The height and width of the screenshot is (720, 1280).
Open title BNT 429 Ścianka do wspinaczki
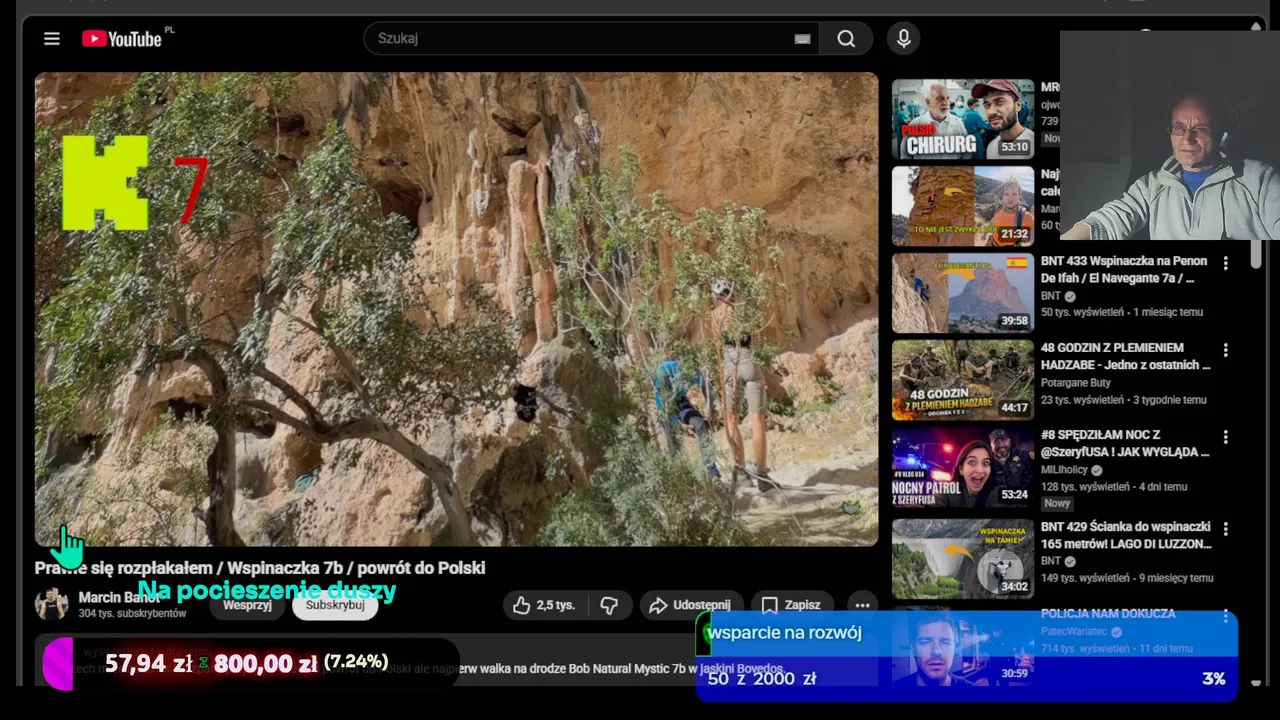coord(1126,535)
